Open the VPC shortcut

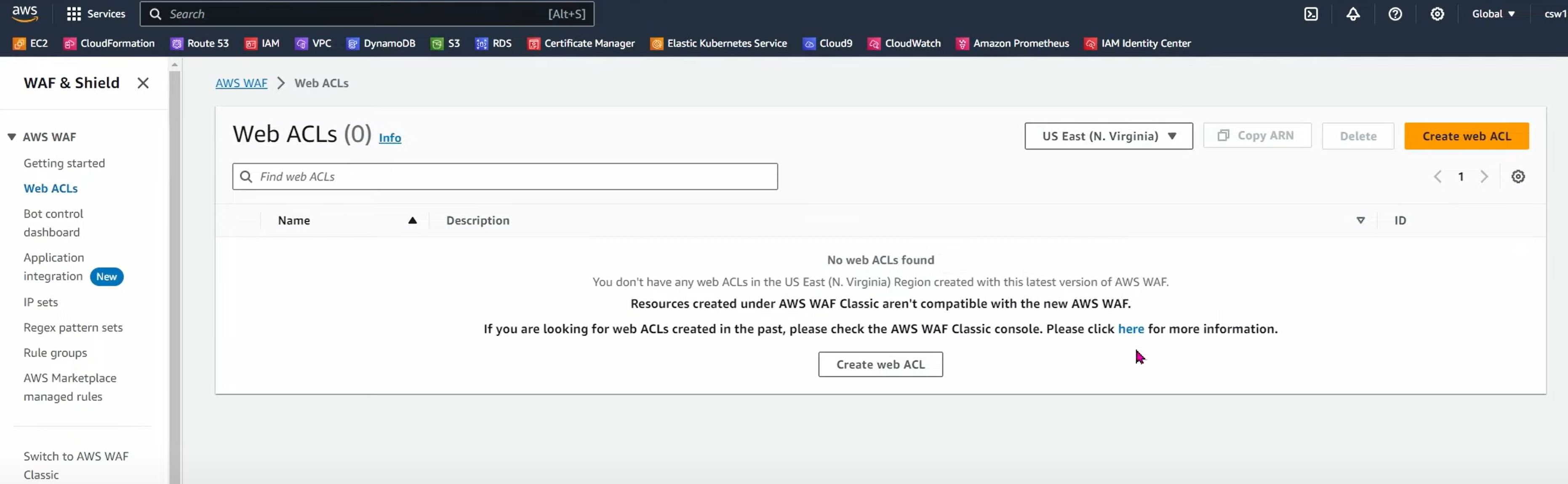click(314, 43)
